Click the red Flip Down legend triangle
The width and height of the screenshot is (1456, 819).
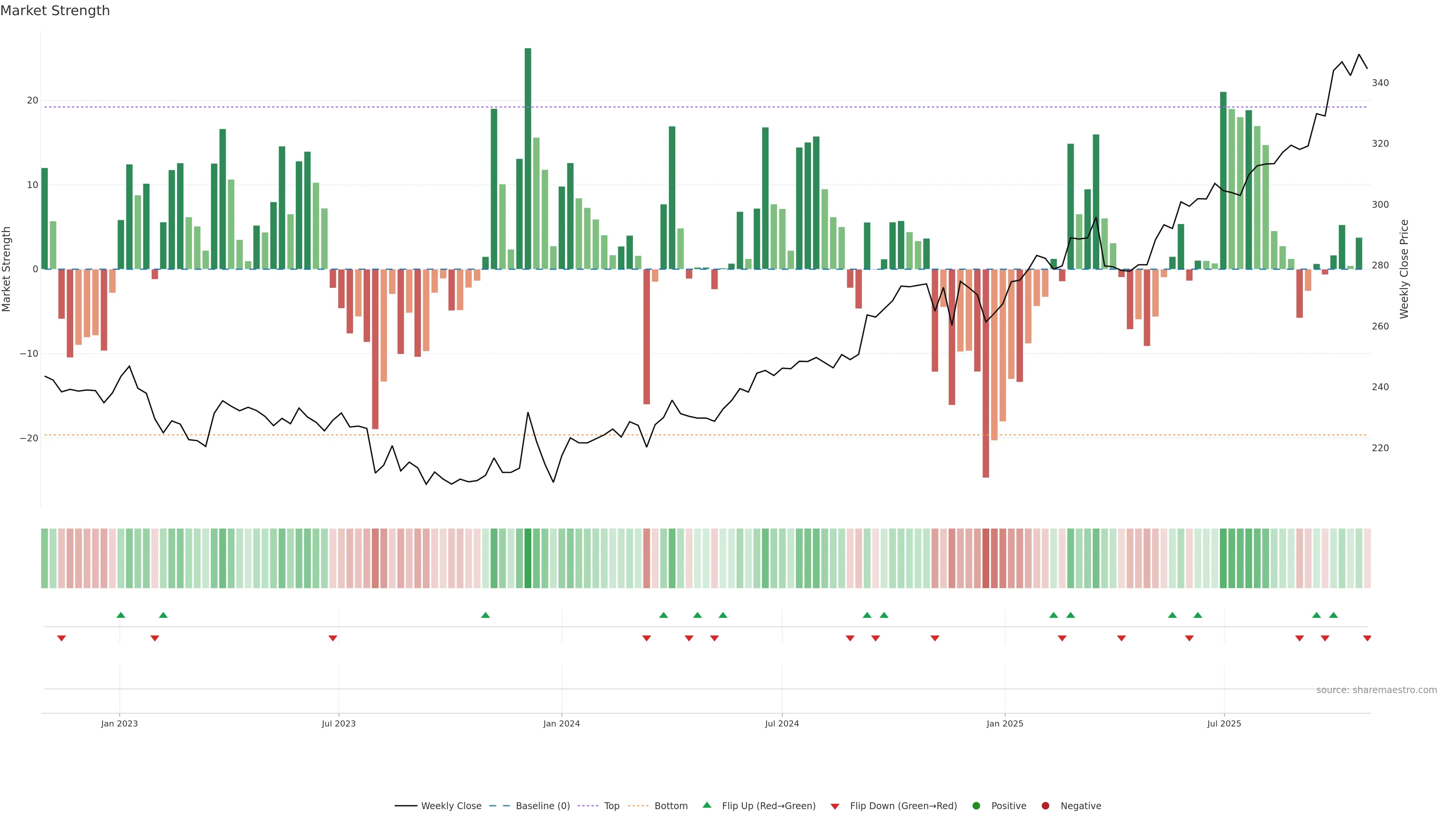pos(835,806)
